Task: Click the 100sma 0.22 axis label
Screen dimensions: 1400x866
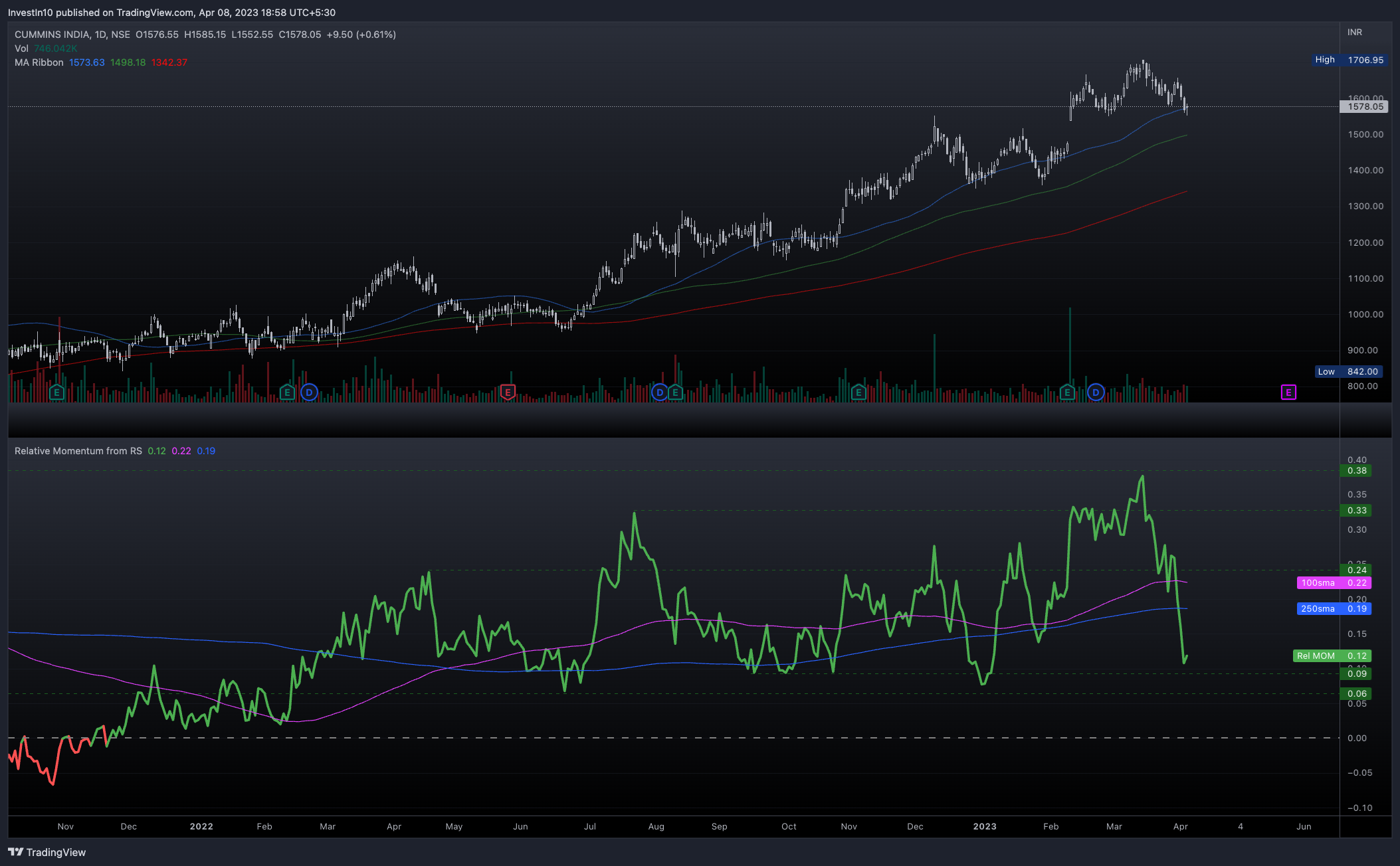Action: [1334, 583]
